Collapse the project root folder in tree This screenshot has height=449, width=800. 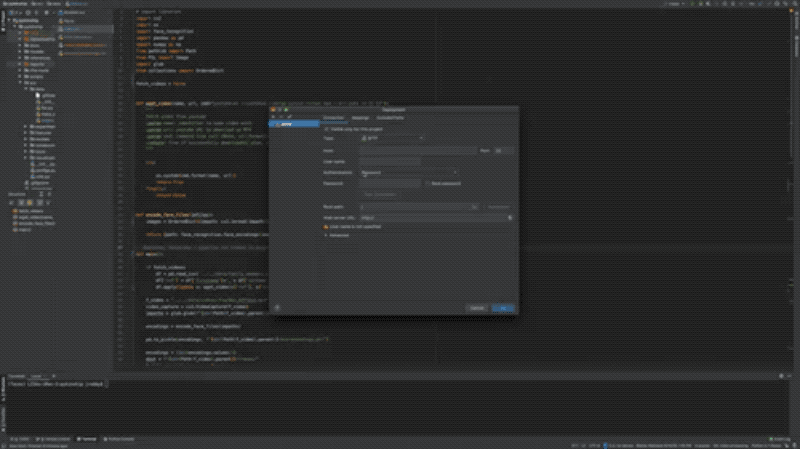pos(9,20)
